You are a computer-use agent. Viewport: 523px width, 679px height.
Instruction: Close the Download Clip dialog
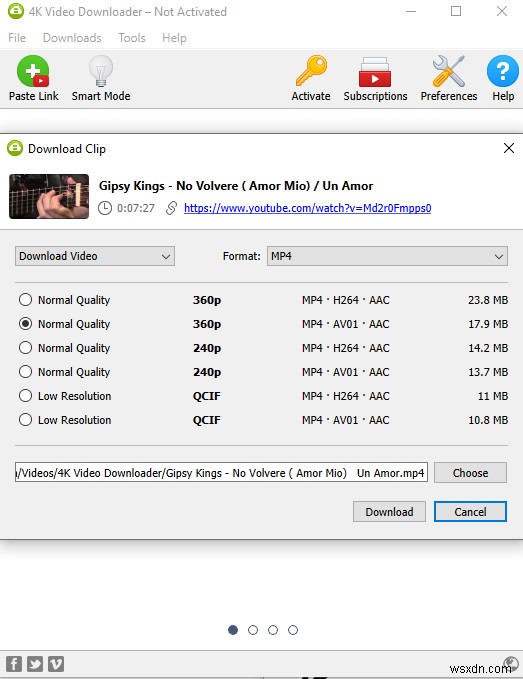509,148
